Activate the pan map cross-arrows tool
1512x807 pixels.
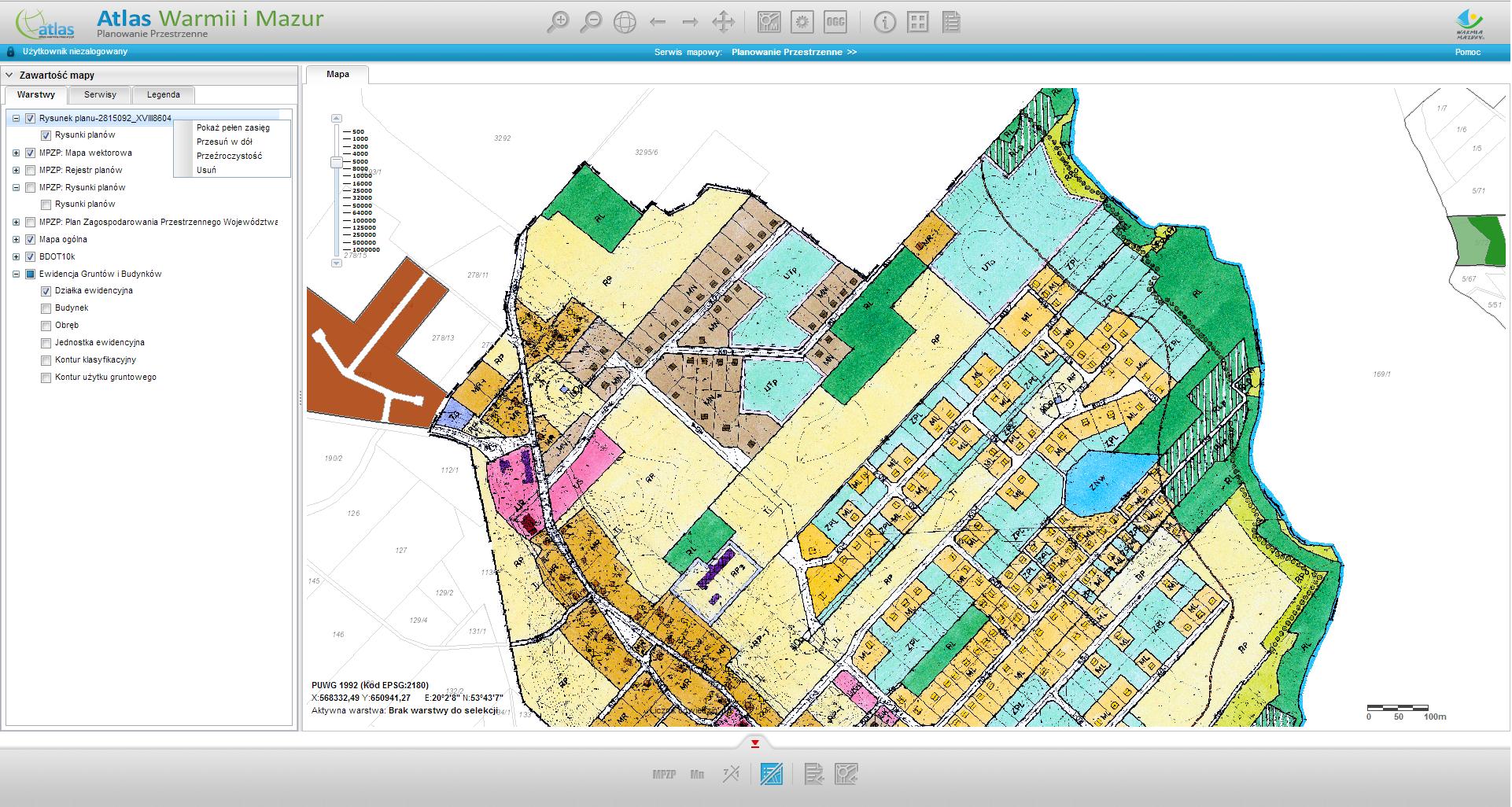point(723,22)
